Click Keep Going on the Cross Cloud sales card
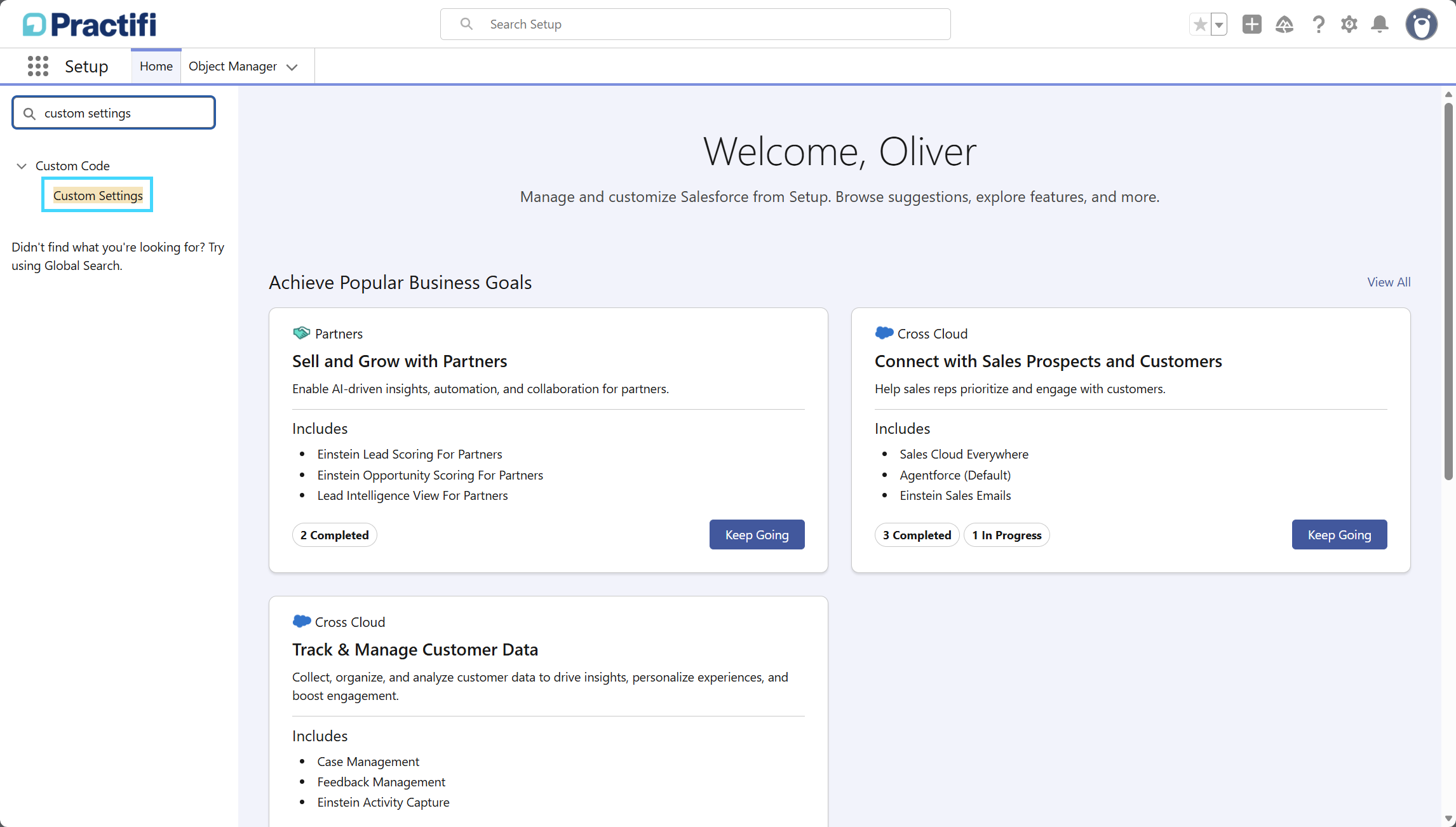1456x827 pixels. (x=1339, y=535)
